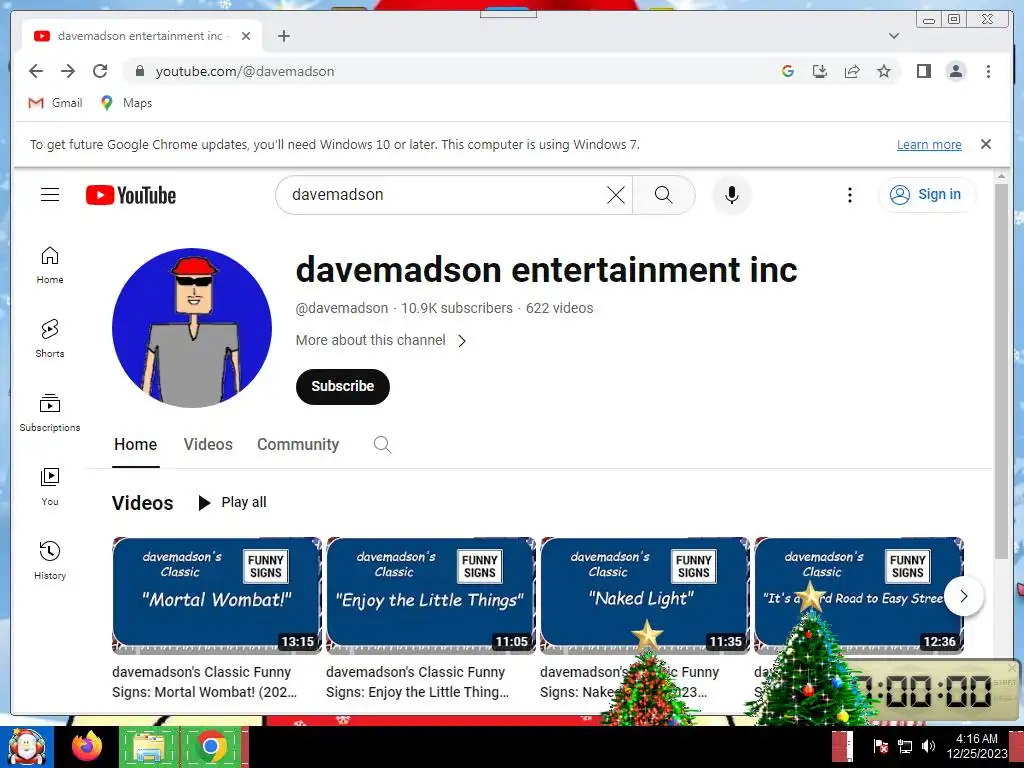The height and width of the screenshot is (768, 1024).
Task: Open Gmail bookmark
Action: [x=56, y=103]
